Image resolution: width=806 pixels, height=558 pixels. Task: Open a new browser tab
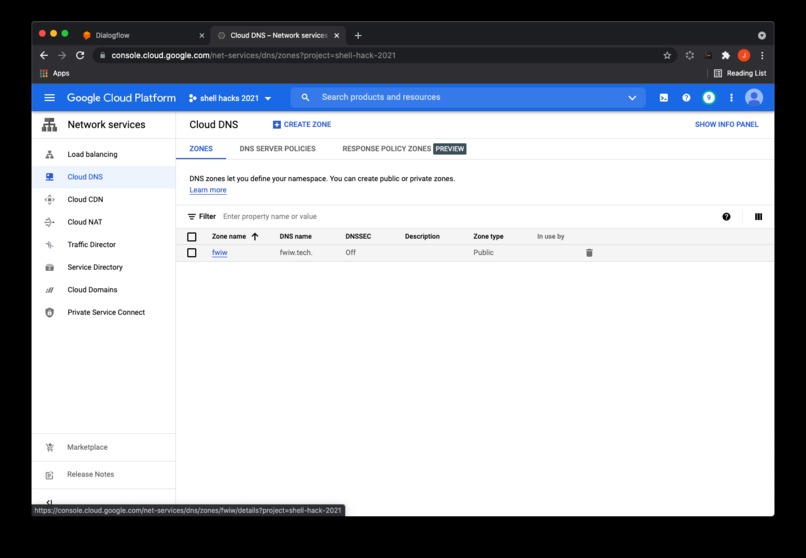(x=358, y=35)
